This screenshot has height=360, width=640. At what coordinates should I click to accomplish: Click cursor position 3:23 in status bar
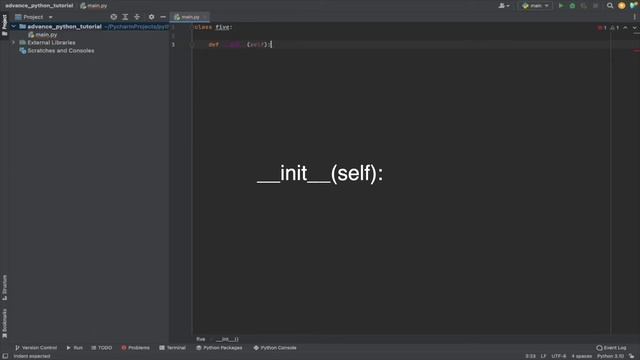click(x=530, y=356)
